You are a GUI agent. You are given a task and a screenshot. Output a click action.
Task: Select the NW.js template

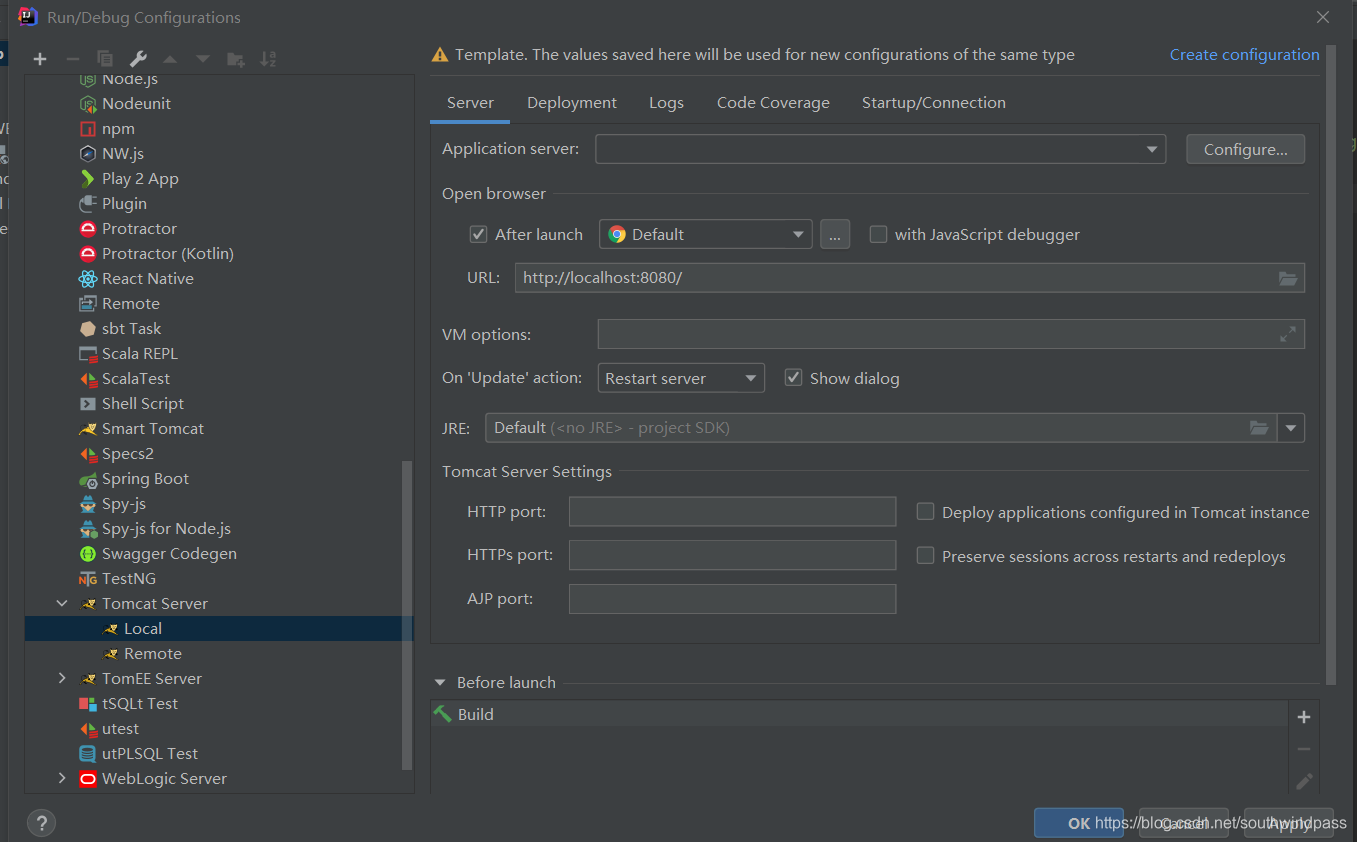point(123,153)
